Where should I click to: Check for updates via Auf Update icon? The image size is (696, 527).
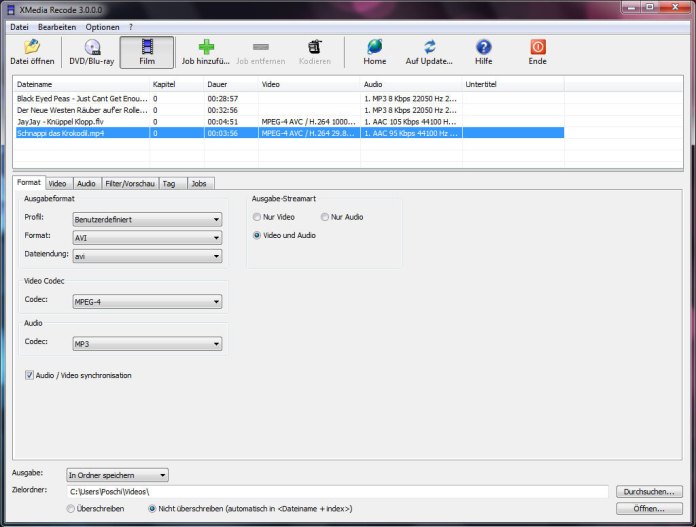pos(429,47)
